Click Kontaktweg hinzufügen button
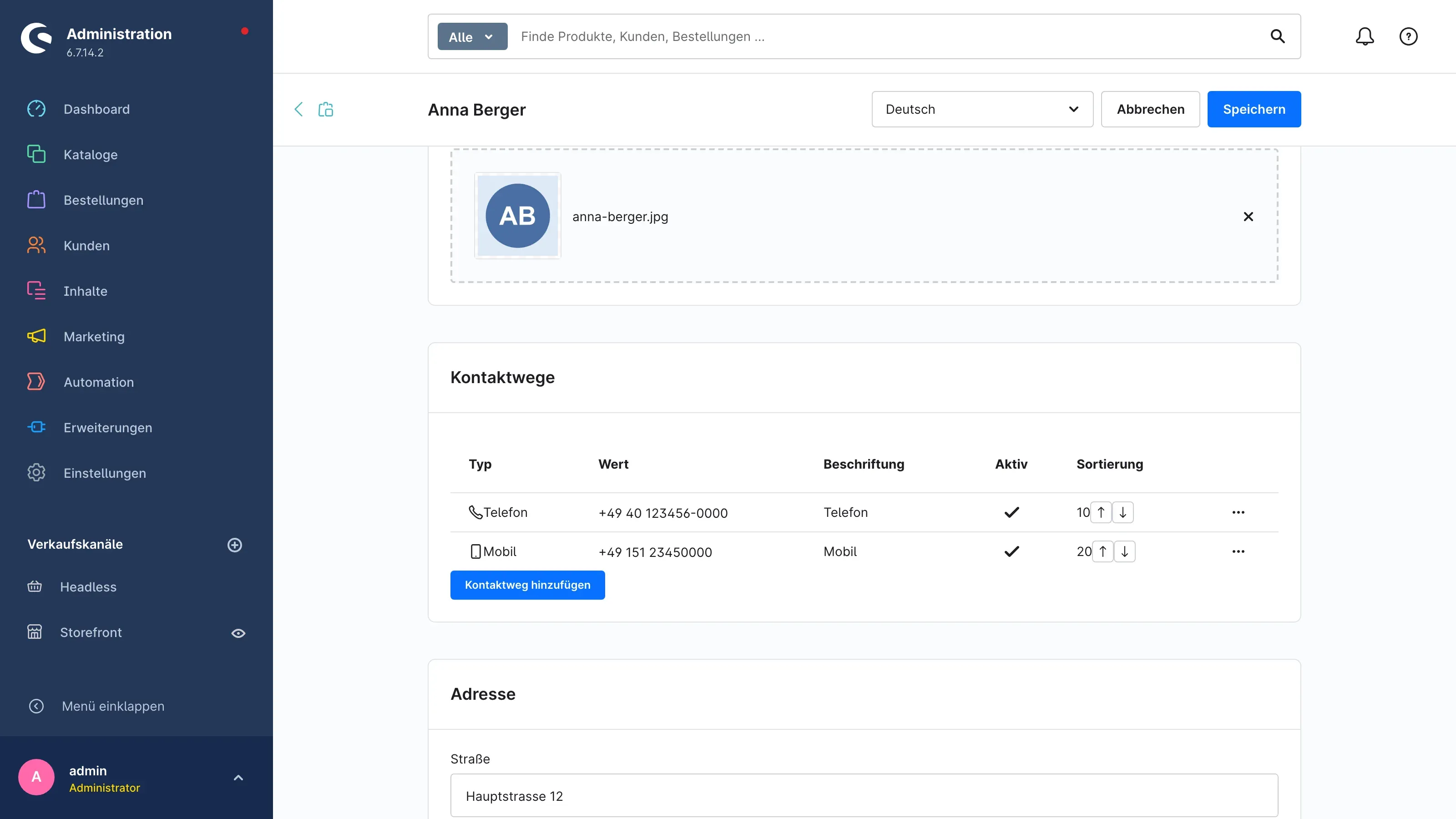 point(527,585)
